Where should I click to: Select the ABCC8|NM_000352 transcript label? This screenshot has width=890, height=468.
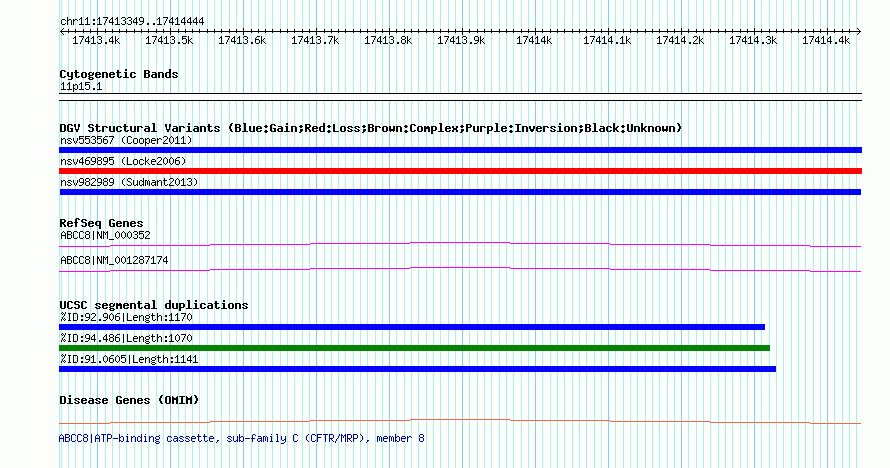(105, 236)
